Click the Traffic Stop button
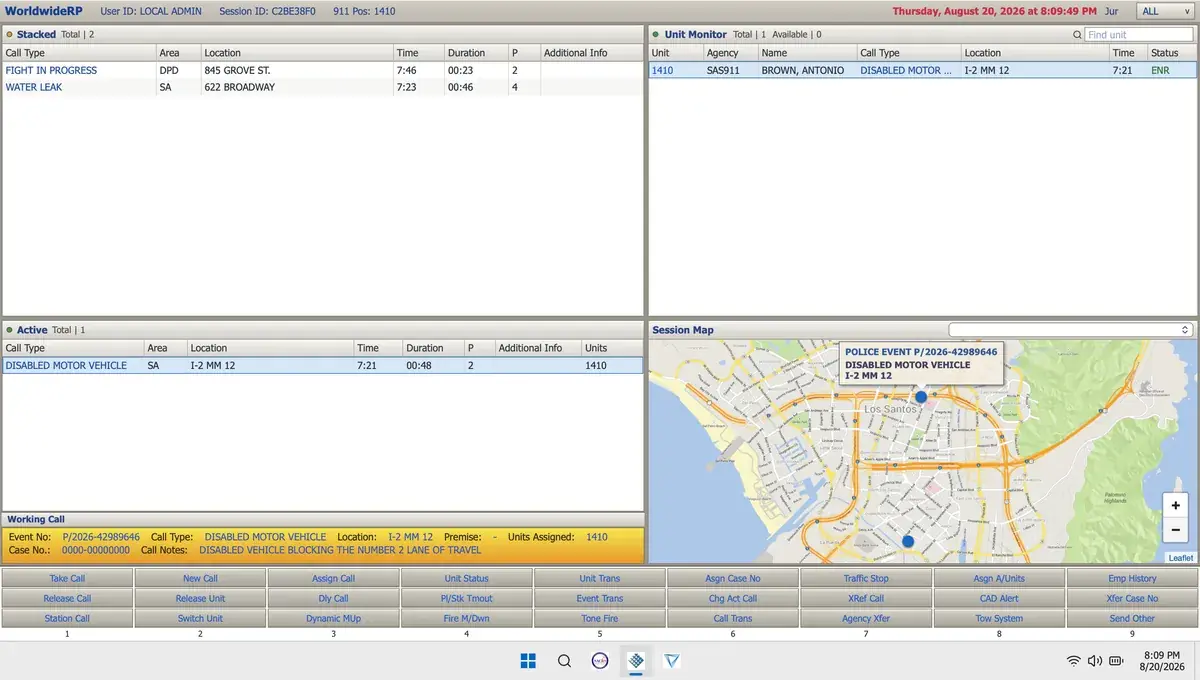The height and width of the screenshot is (680, 1200). pos(866,578)
